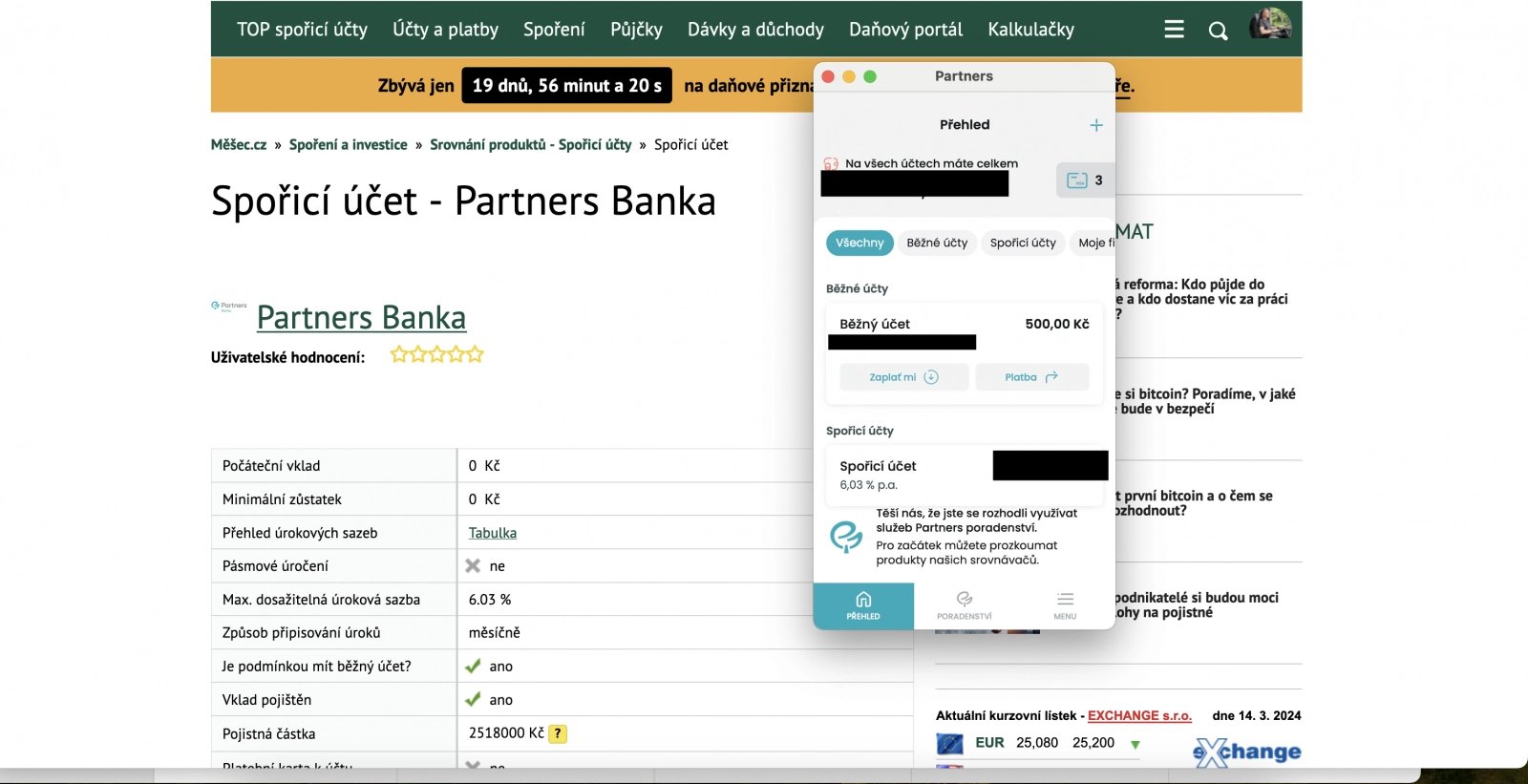
Task: Click Spoření a investice breadcrumb link
Action: [x=348, y=145]
